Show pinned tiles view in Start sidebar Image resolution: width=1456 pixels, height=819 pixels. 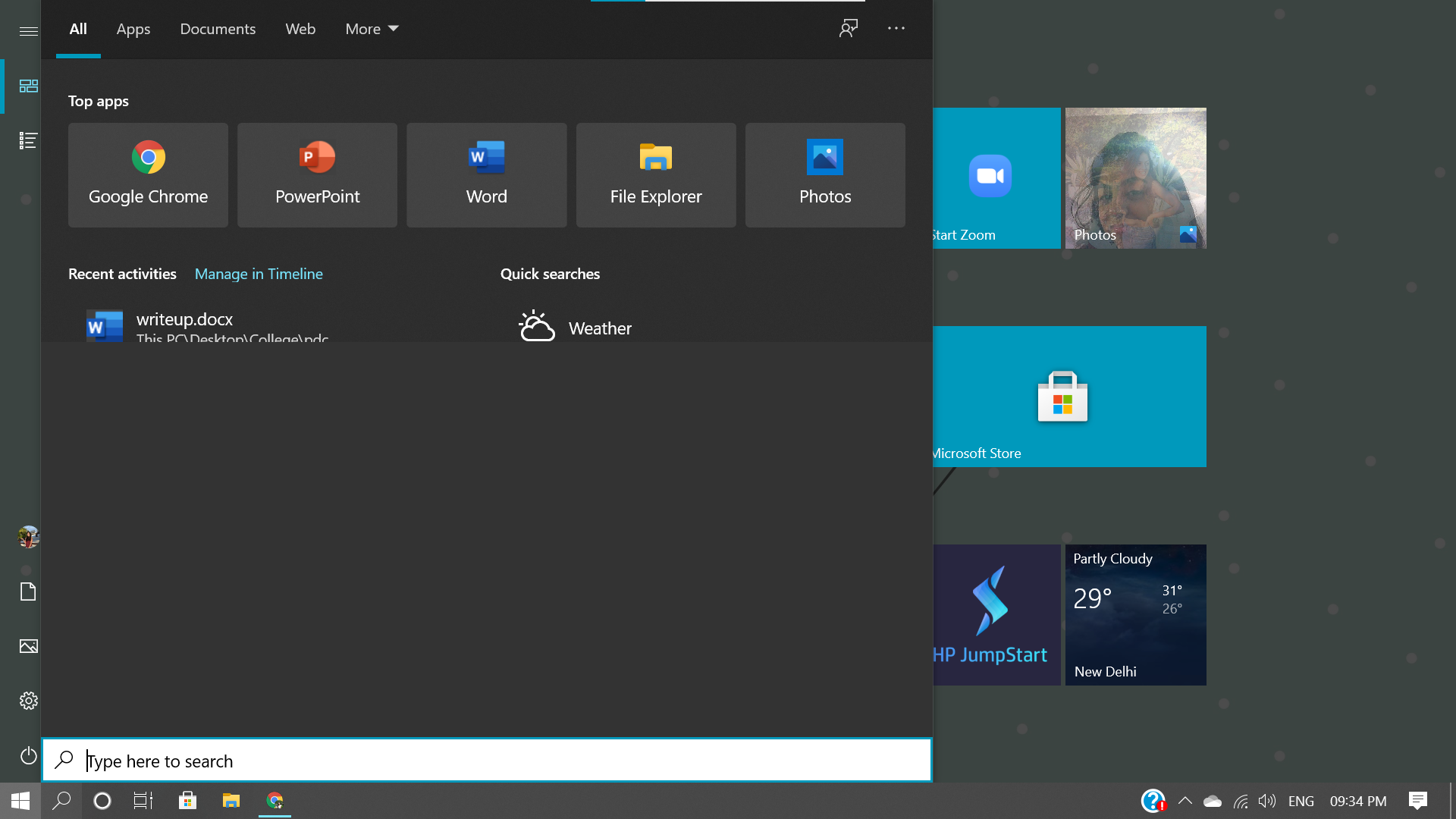tap(28, 86)
